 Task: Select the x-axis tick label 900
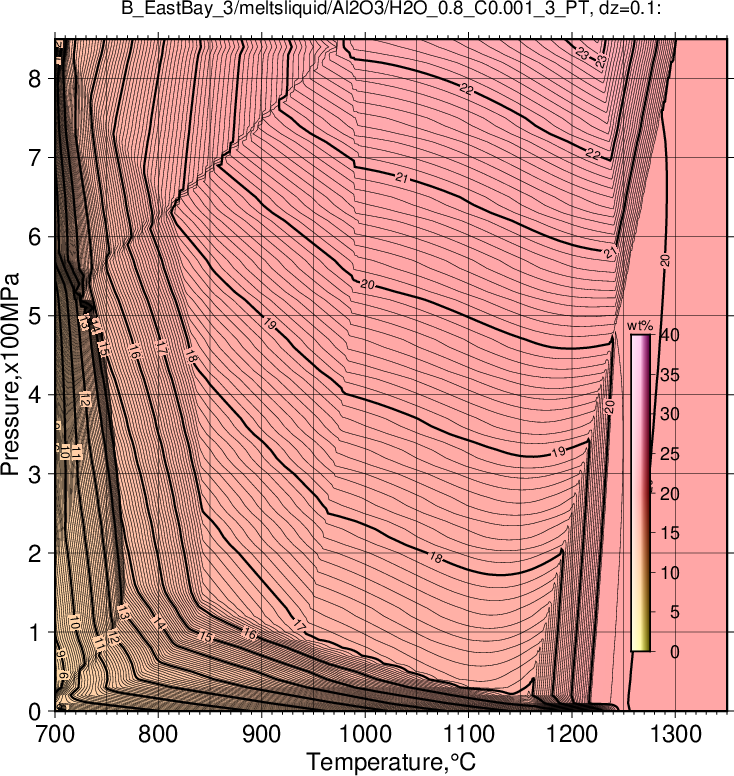click(261, 734)
